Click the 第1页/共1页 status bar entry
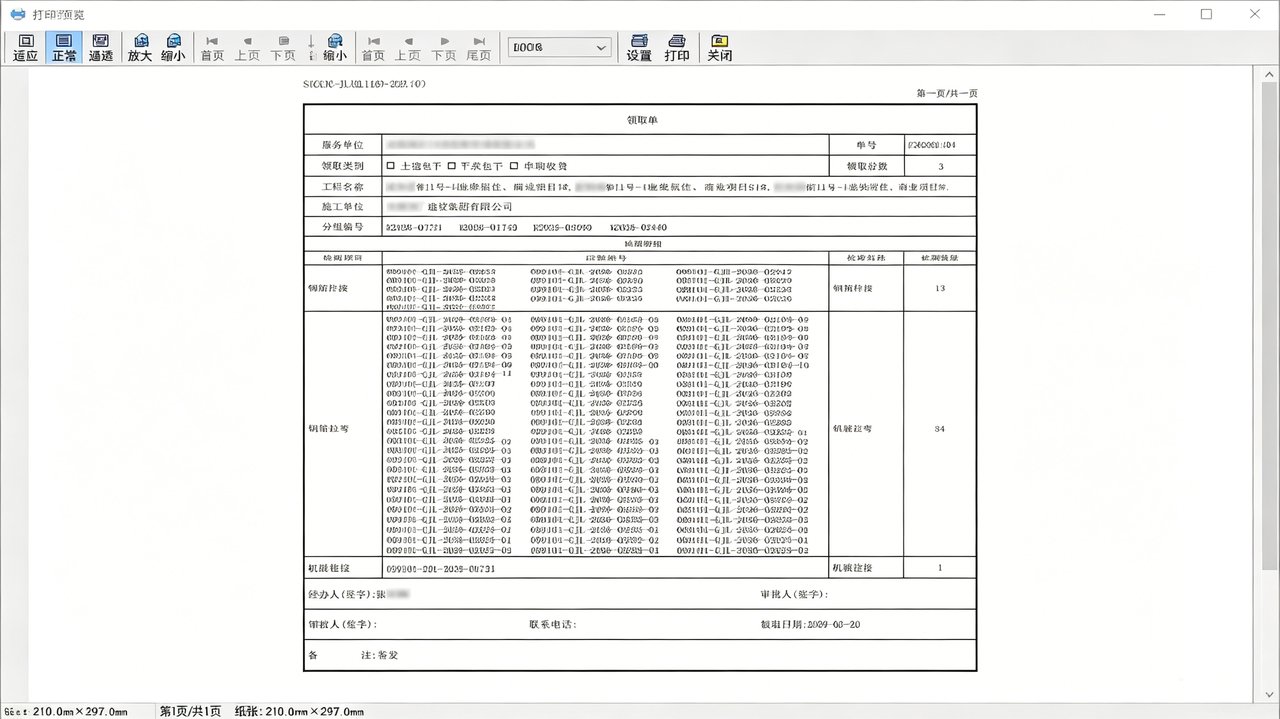 tap(190, 711)
